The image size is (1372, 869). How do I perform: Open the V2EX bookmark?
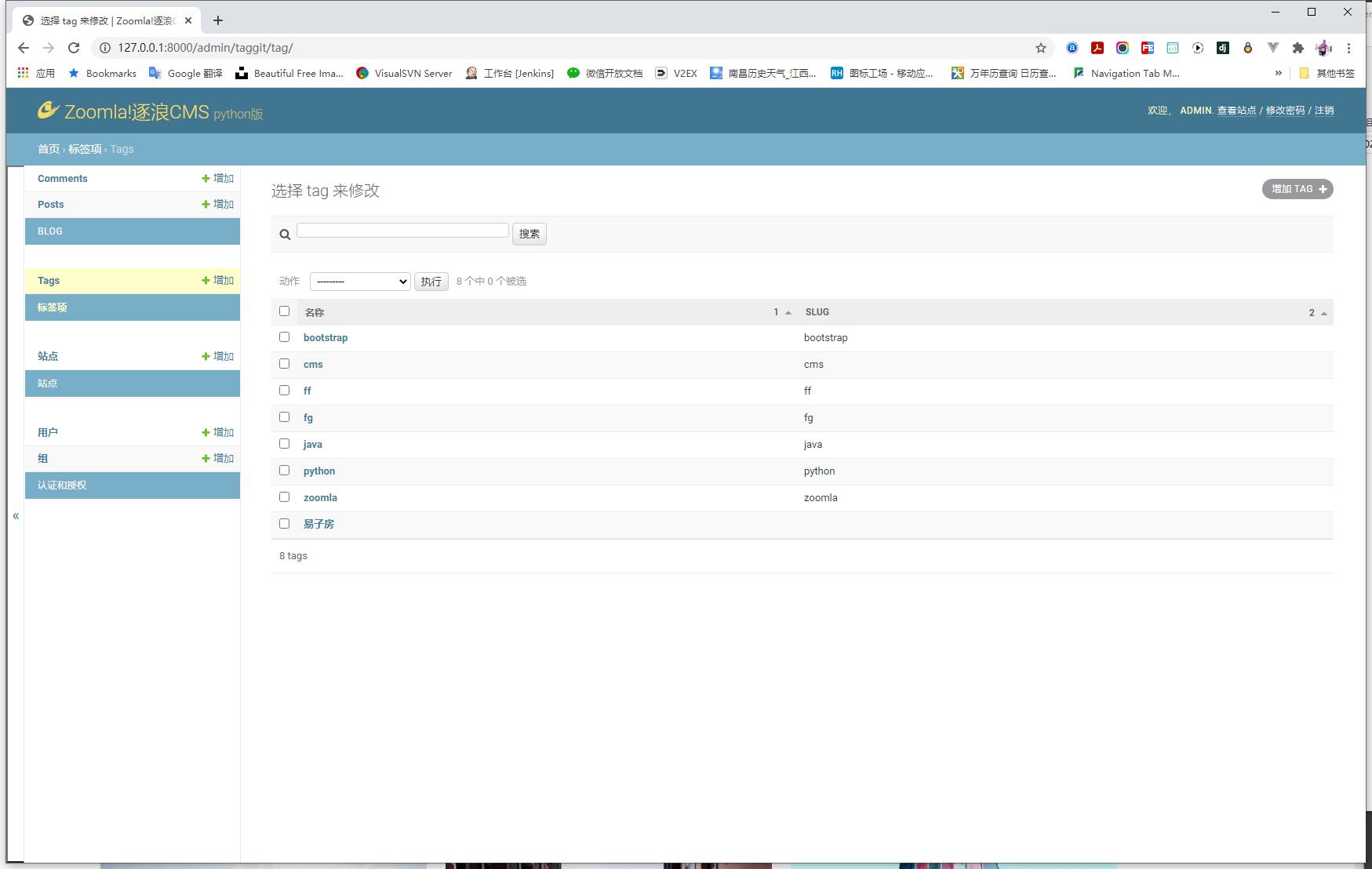(676, 73)
